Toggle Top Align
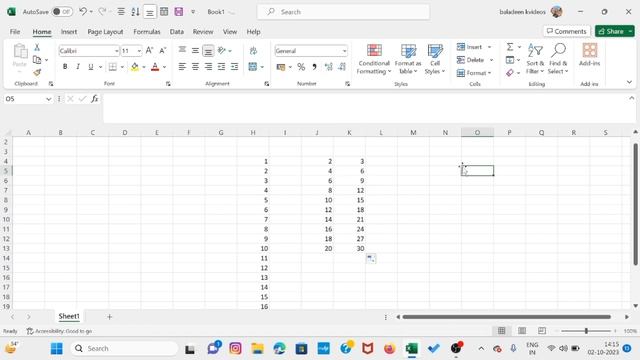This screenshot has width=640, height=360. click(x=182, y=50)
